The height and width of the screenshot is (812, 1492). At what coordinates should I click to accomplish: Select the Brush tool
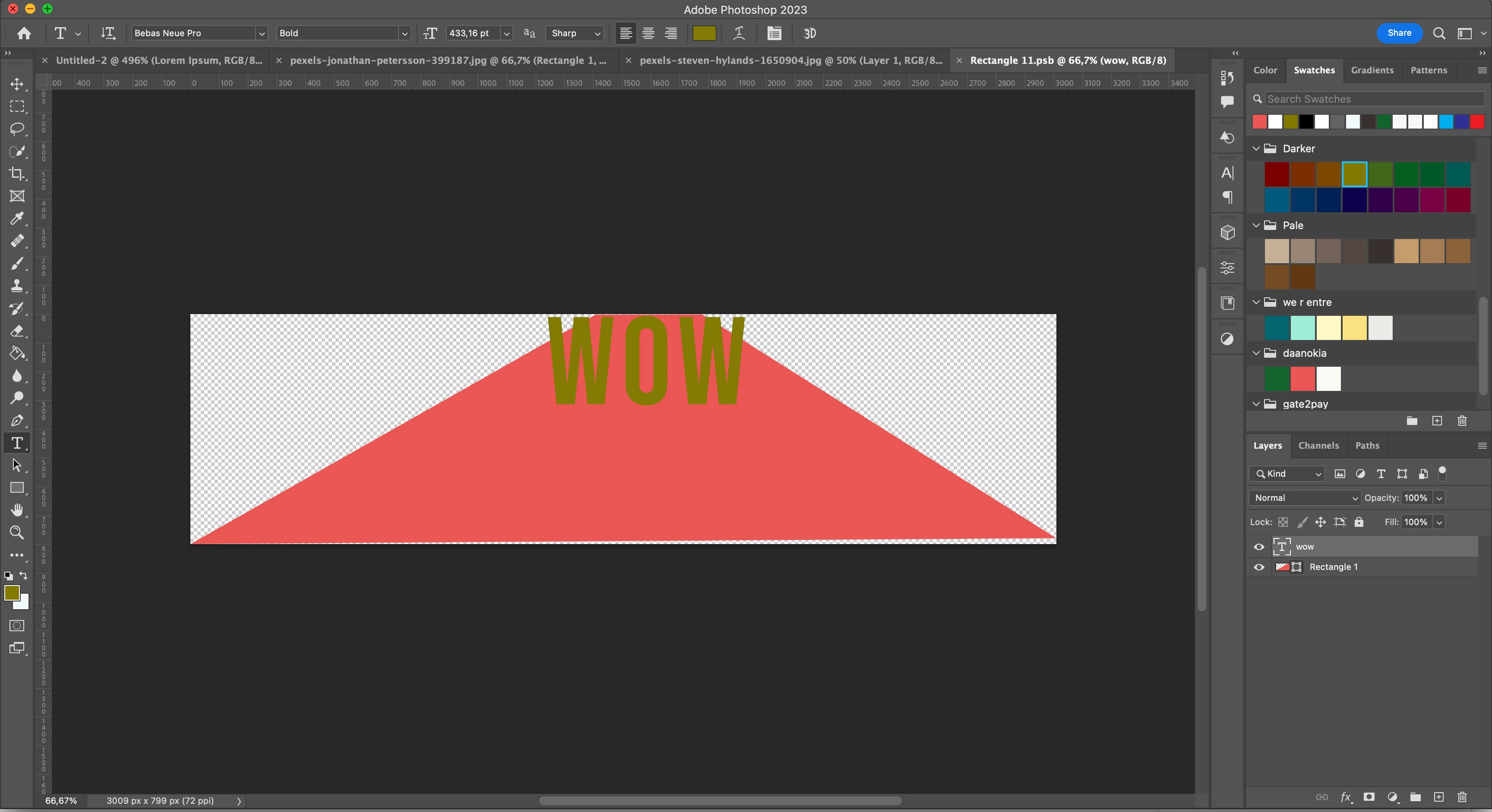tap(17, 263)
